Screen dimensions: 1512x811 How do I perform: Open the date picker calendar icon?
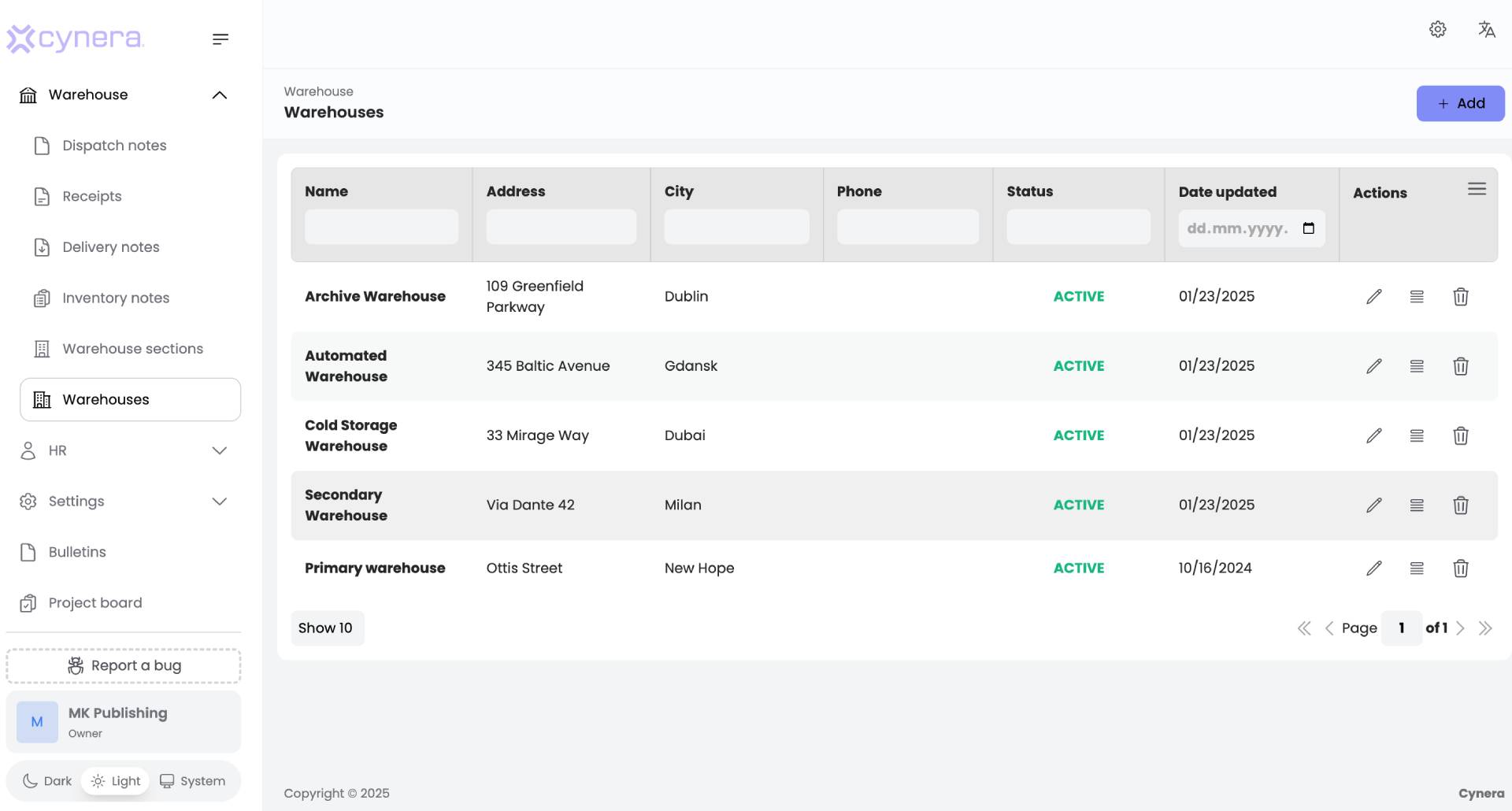(x=1309, y=228)
